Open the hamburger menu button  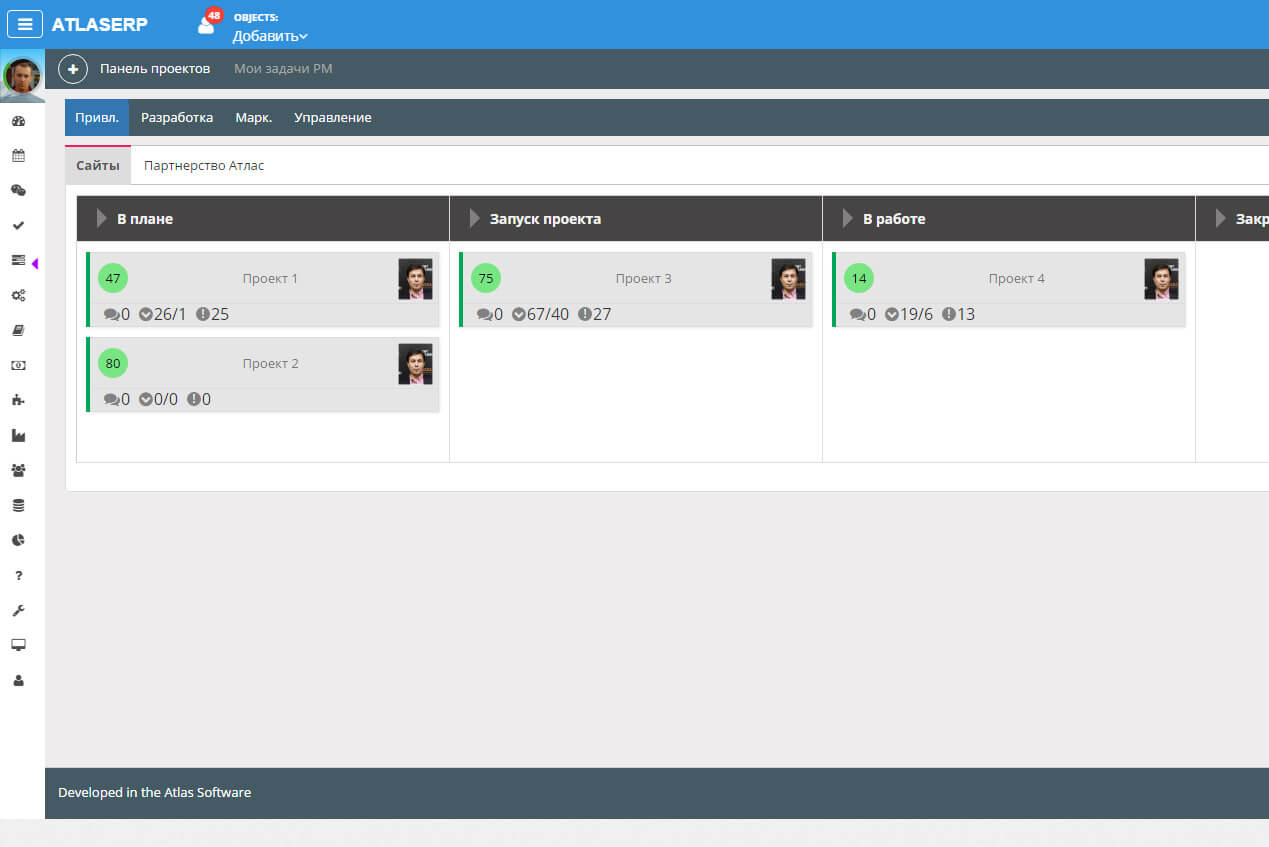[x=25, y=24]
